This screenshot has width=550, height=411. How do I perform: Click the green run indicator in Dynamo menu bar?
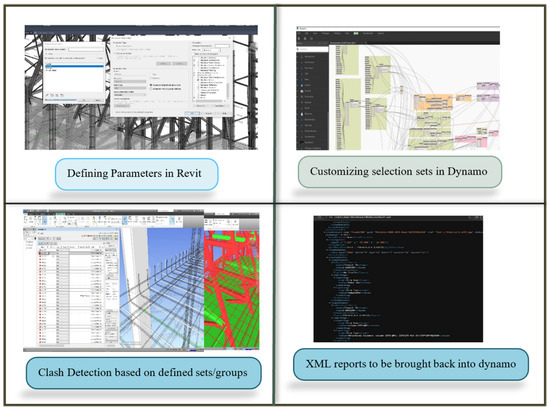point(356,33)
